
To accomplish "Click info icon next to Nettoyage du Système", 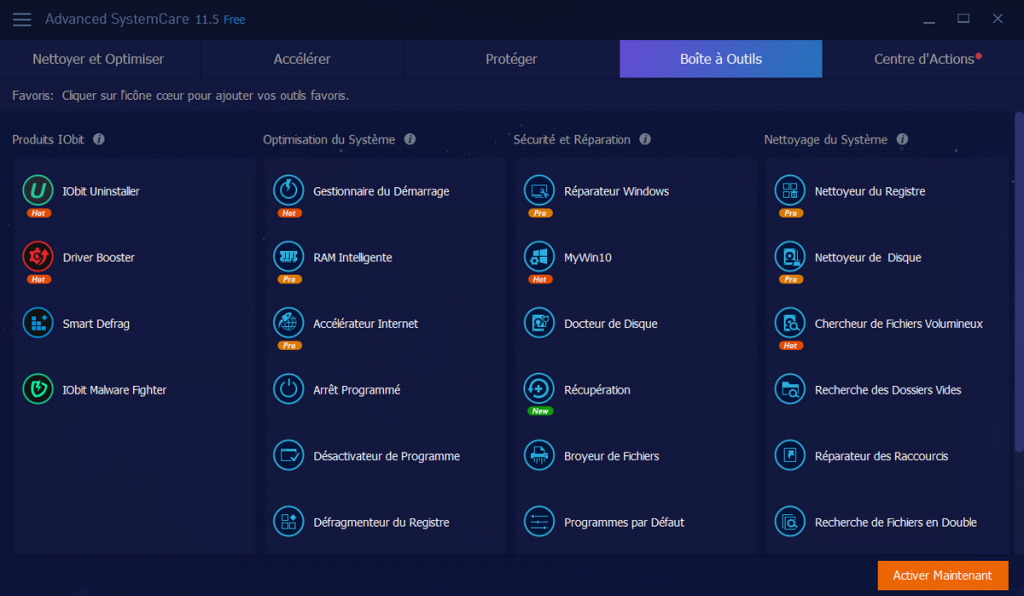I will click(x=902, y=139).
